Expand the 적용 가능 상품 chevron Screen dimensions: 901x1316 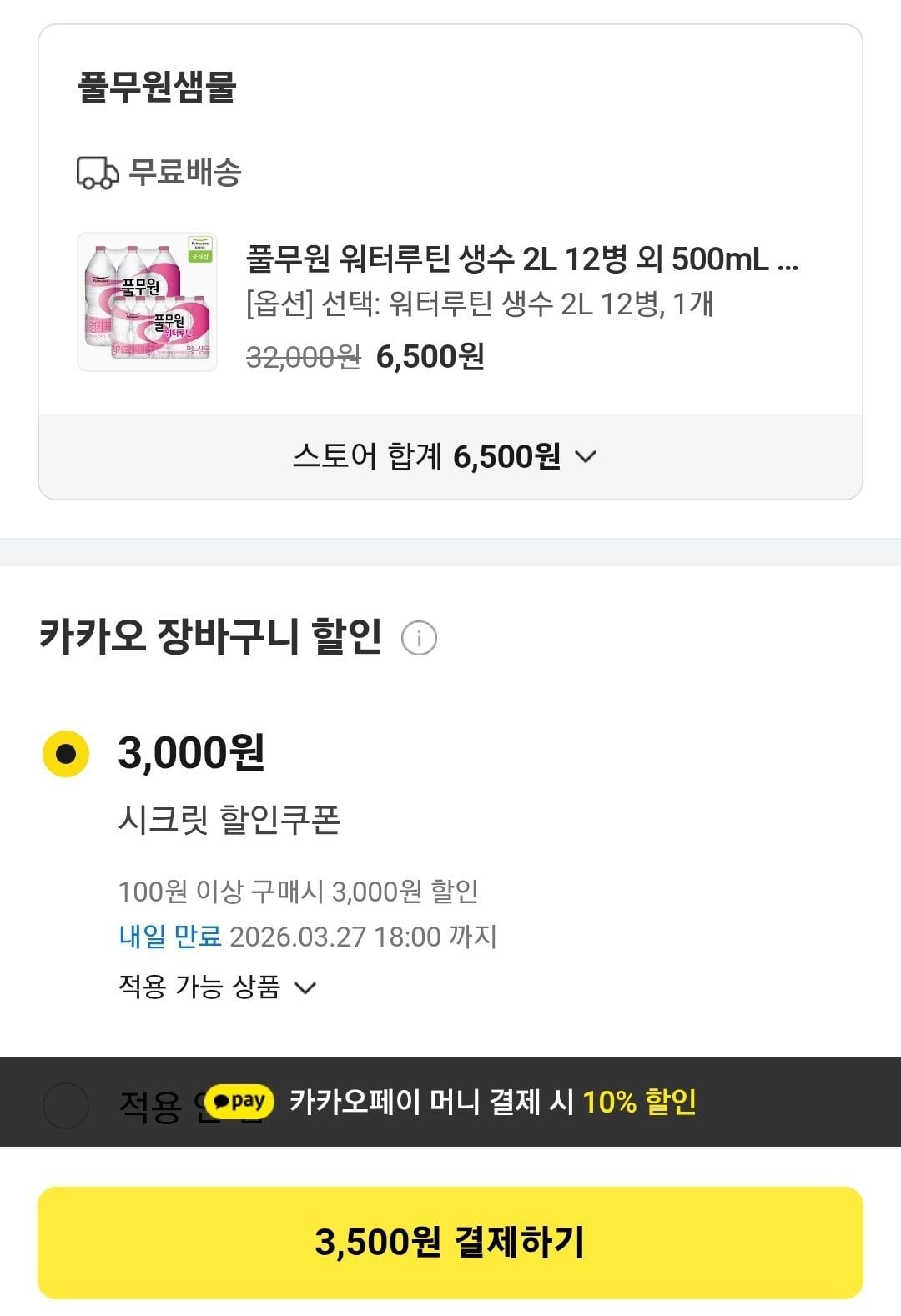click(x=306, y=988)
